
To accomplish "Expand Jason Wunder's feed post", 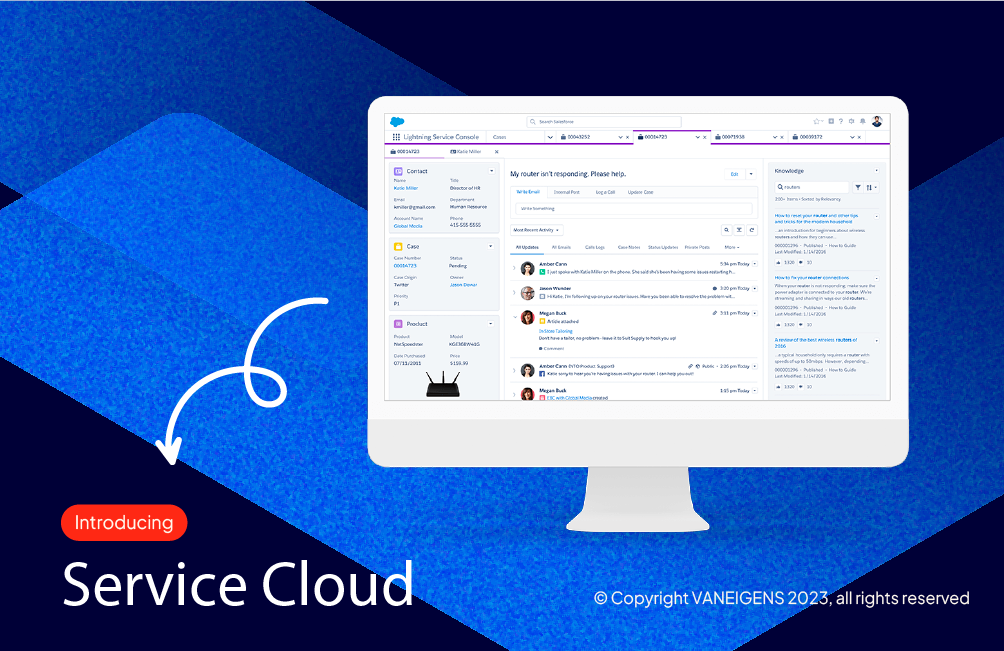I will [x=514, y=293].
